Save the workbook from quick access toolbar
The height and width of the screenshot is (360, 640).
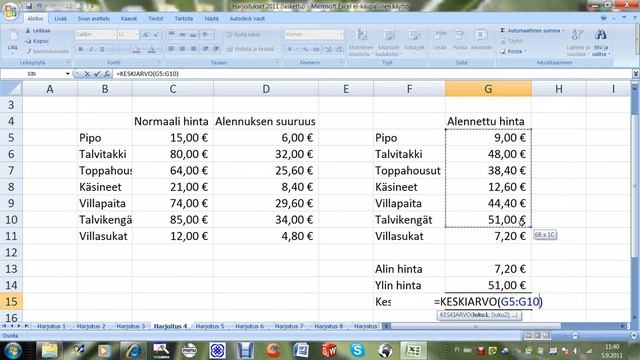coord(29,6)
